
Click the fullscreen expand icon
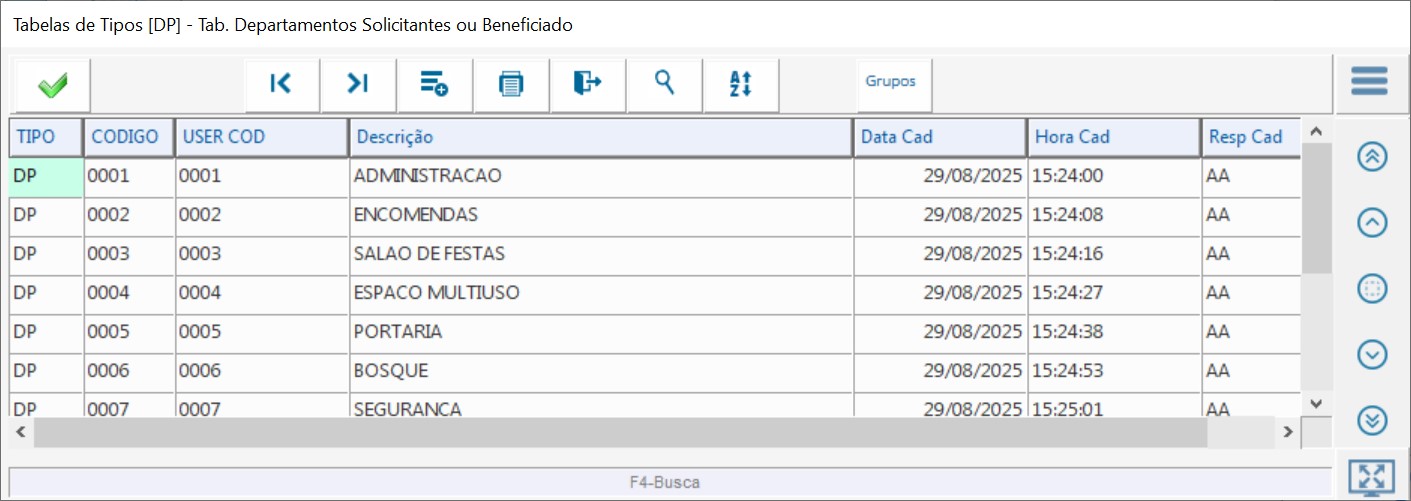click(x=1371, y=479)
